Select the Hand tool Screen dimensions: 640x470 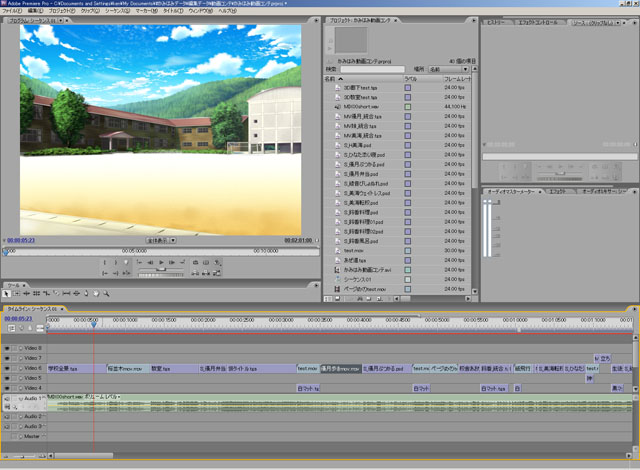[96, 293]
